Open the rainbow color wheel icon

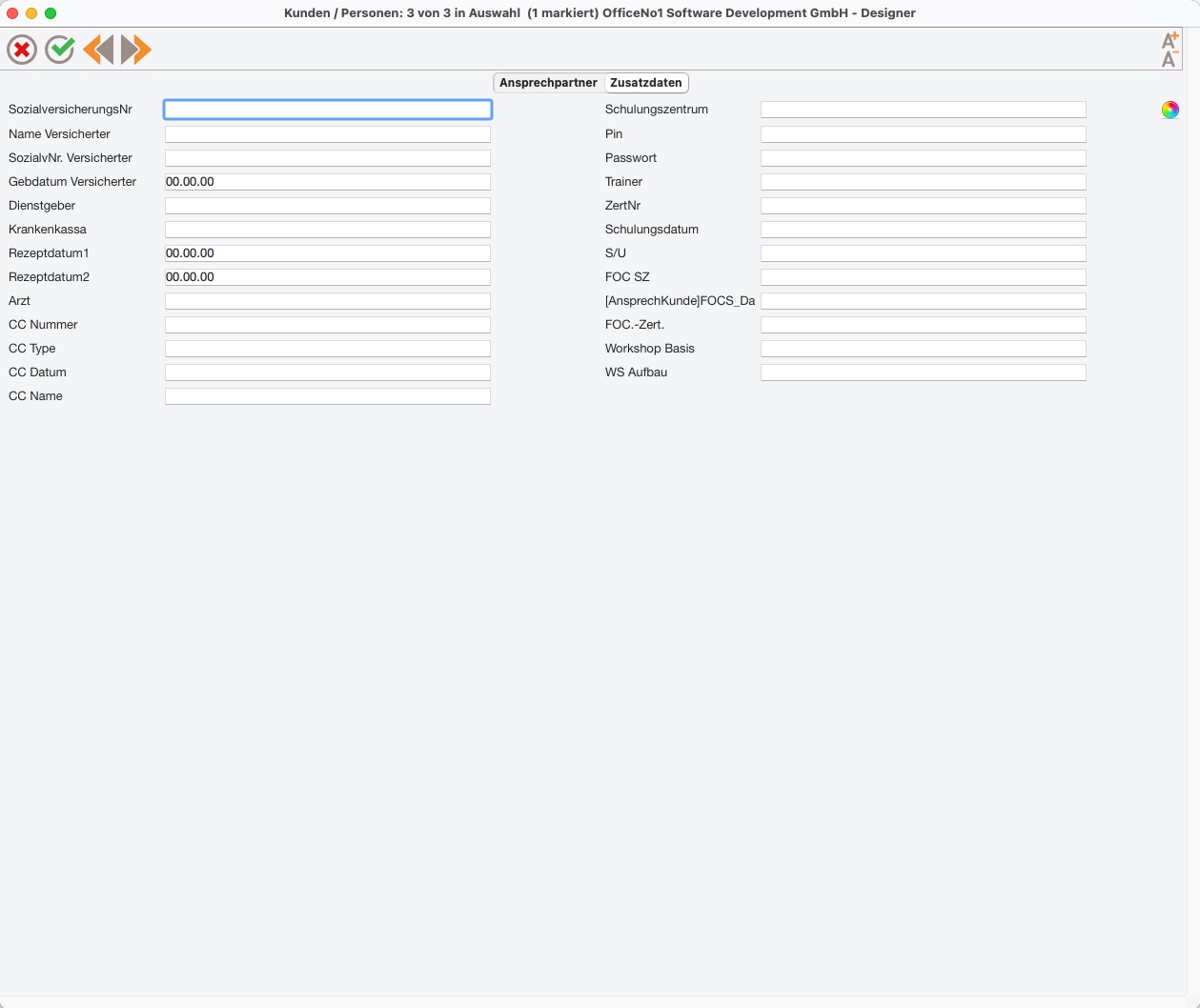pos(1170,111)
